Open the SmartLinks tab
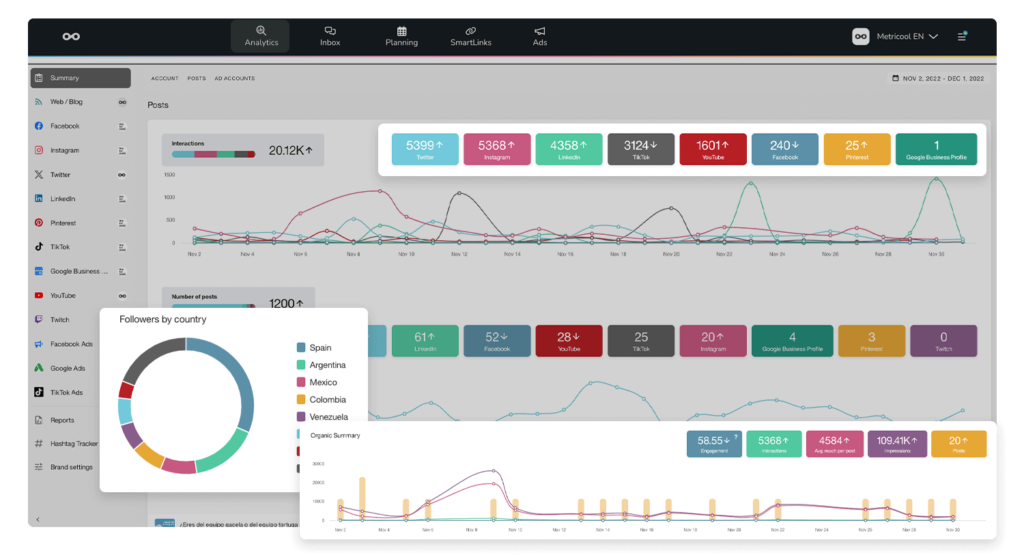The image size is (1024, 555). click(470, 36)
